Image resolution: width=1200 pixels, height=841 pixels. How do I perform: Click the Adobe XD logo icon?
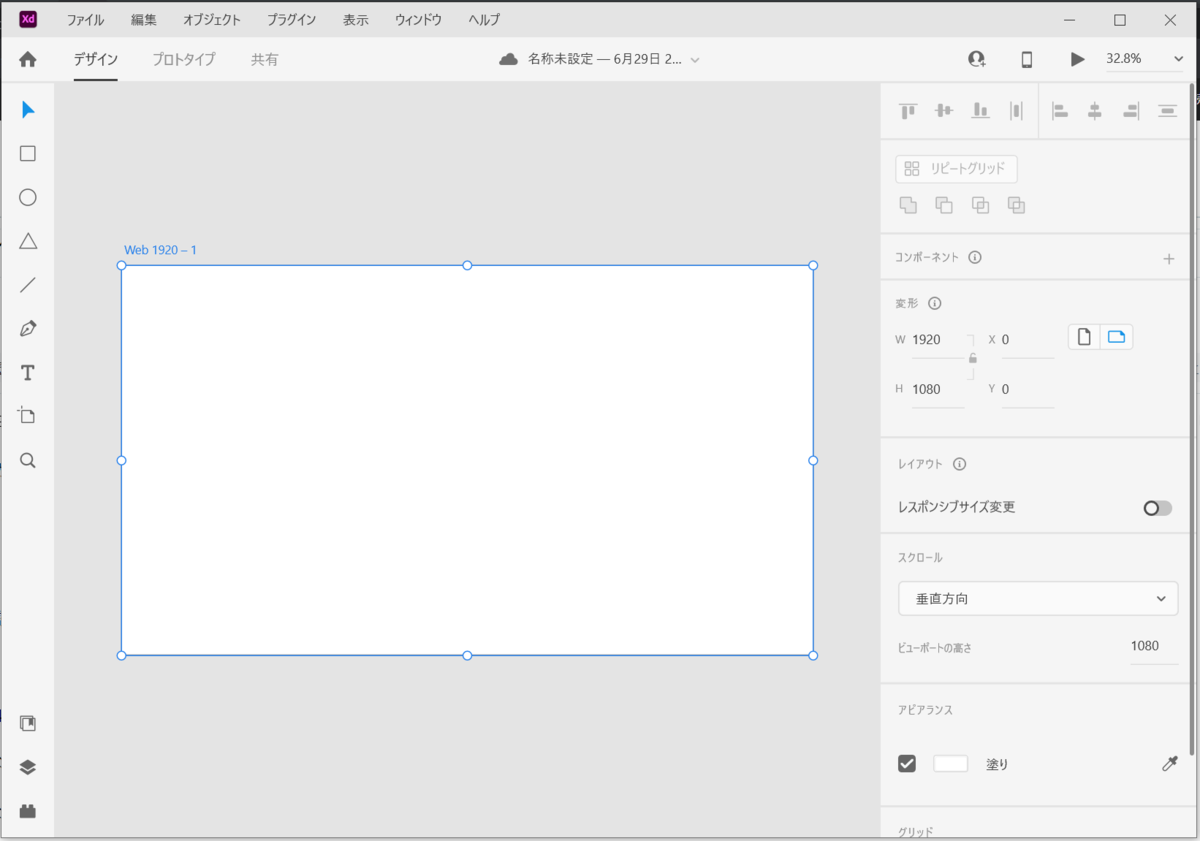pyautogui.click(x=28, y=19)
